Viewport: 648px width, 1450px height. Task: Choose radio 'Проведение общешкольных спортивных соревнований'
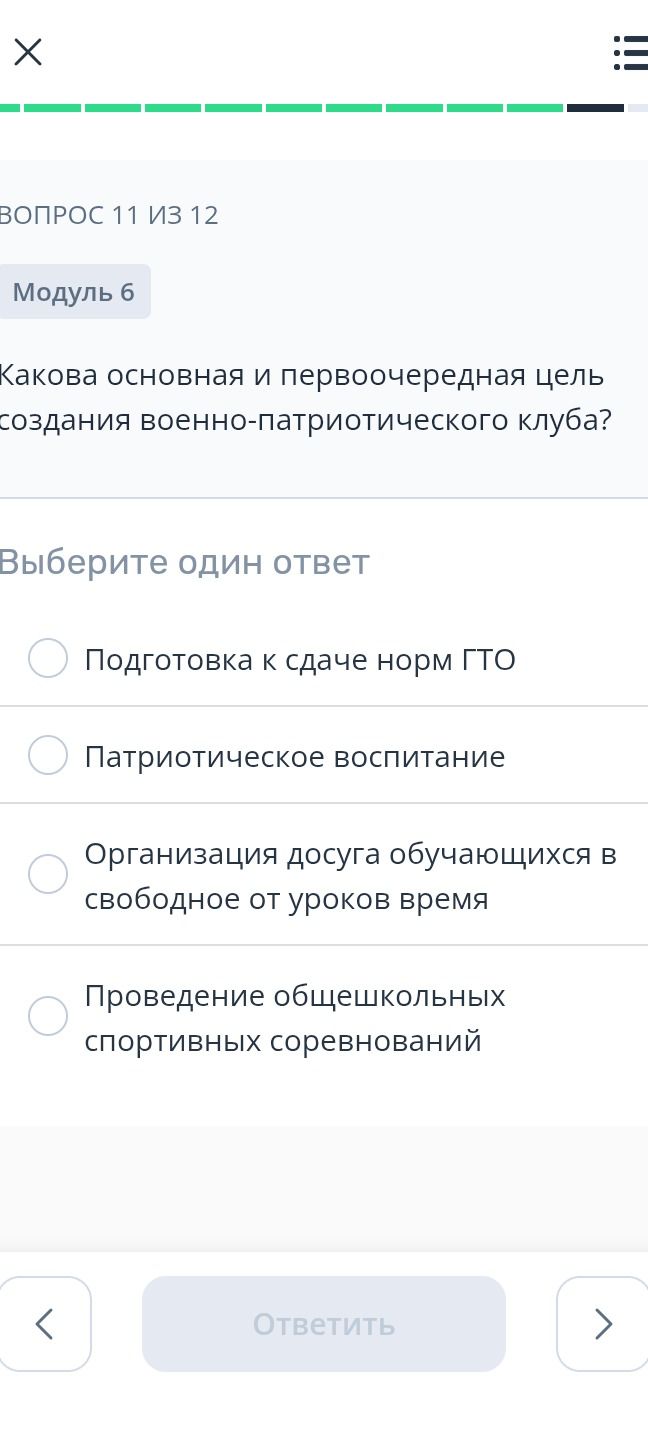coord(48,1016)
